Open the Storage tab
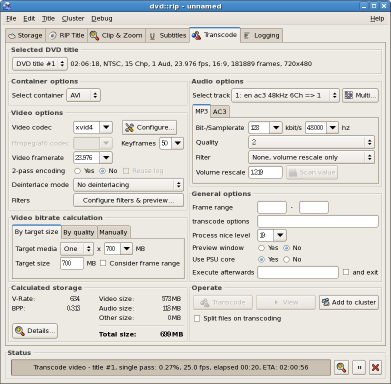This screenshot has width=391, height=384. pyautogui.click(x=25, y=35)
